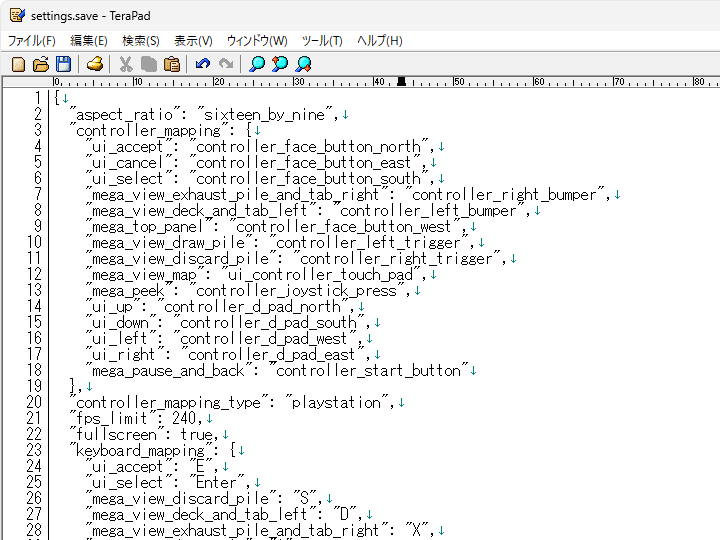Open the ツール(T) menu
The width and height of the screenshot is (720, 540).
tap(322, 41)
